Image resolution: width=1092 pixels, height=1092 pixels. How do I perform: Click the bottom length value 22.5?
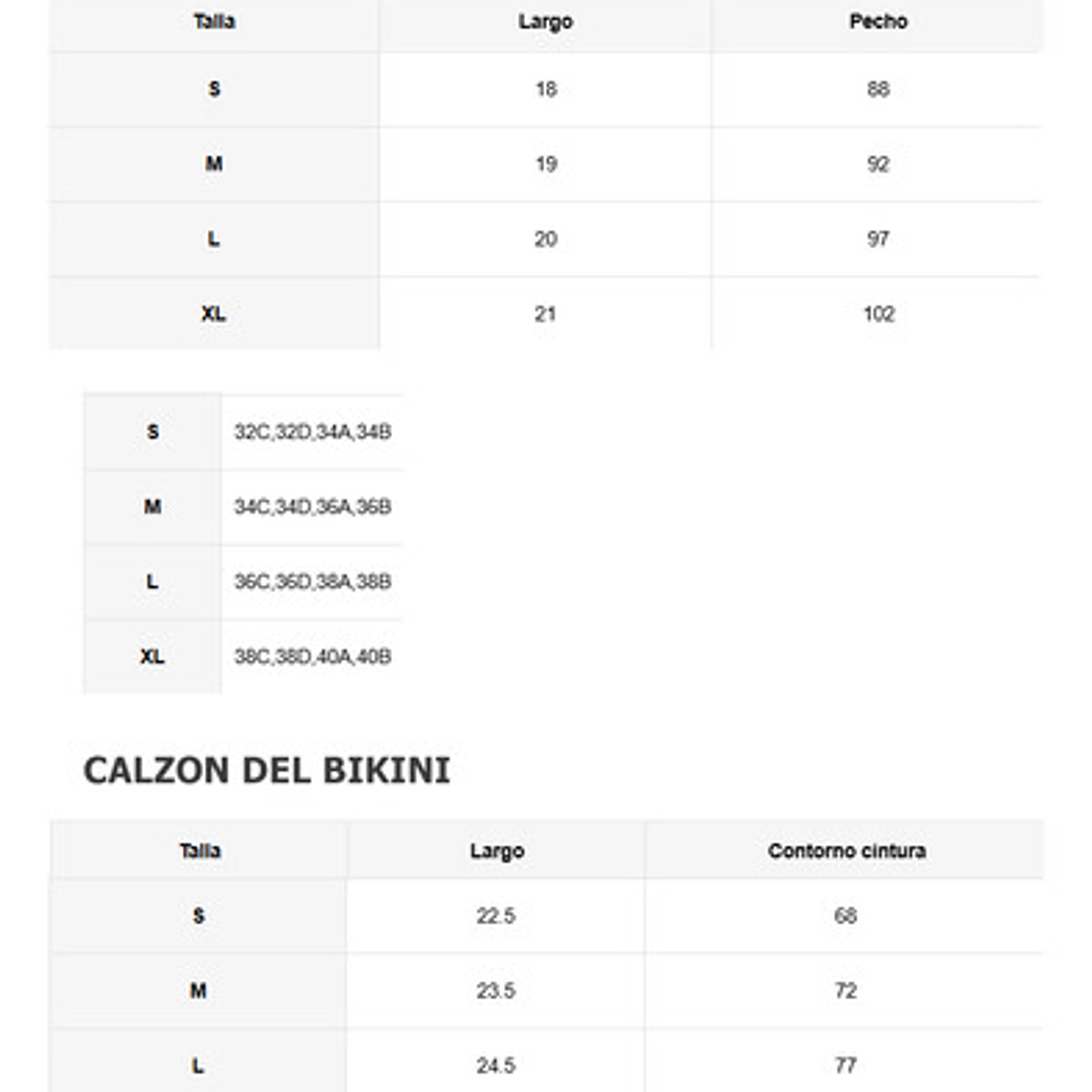click(495, 916)
